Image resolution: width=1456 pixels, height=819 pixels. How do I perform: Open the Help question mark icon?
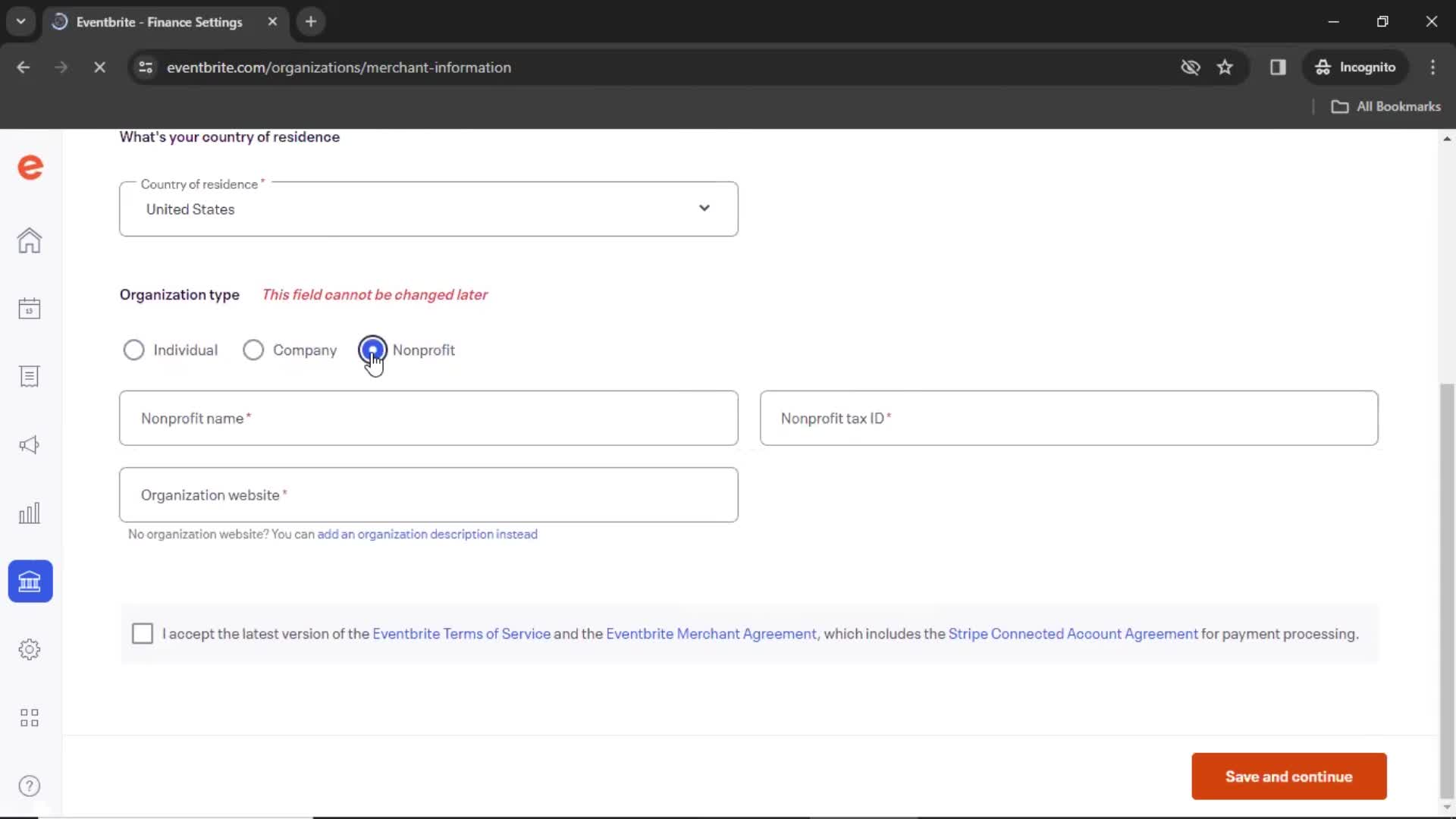pyautogui.click(x=30, y=786)
